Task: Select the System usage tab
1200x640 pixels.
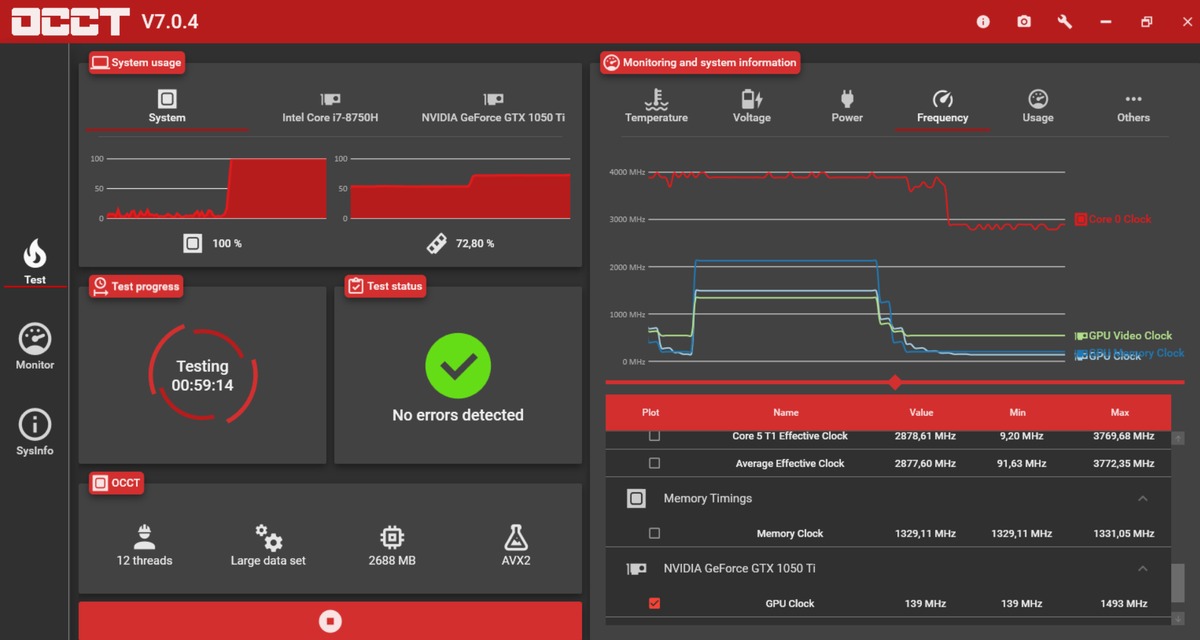Action: (x=167, y=106)
